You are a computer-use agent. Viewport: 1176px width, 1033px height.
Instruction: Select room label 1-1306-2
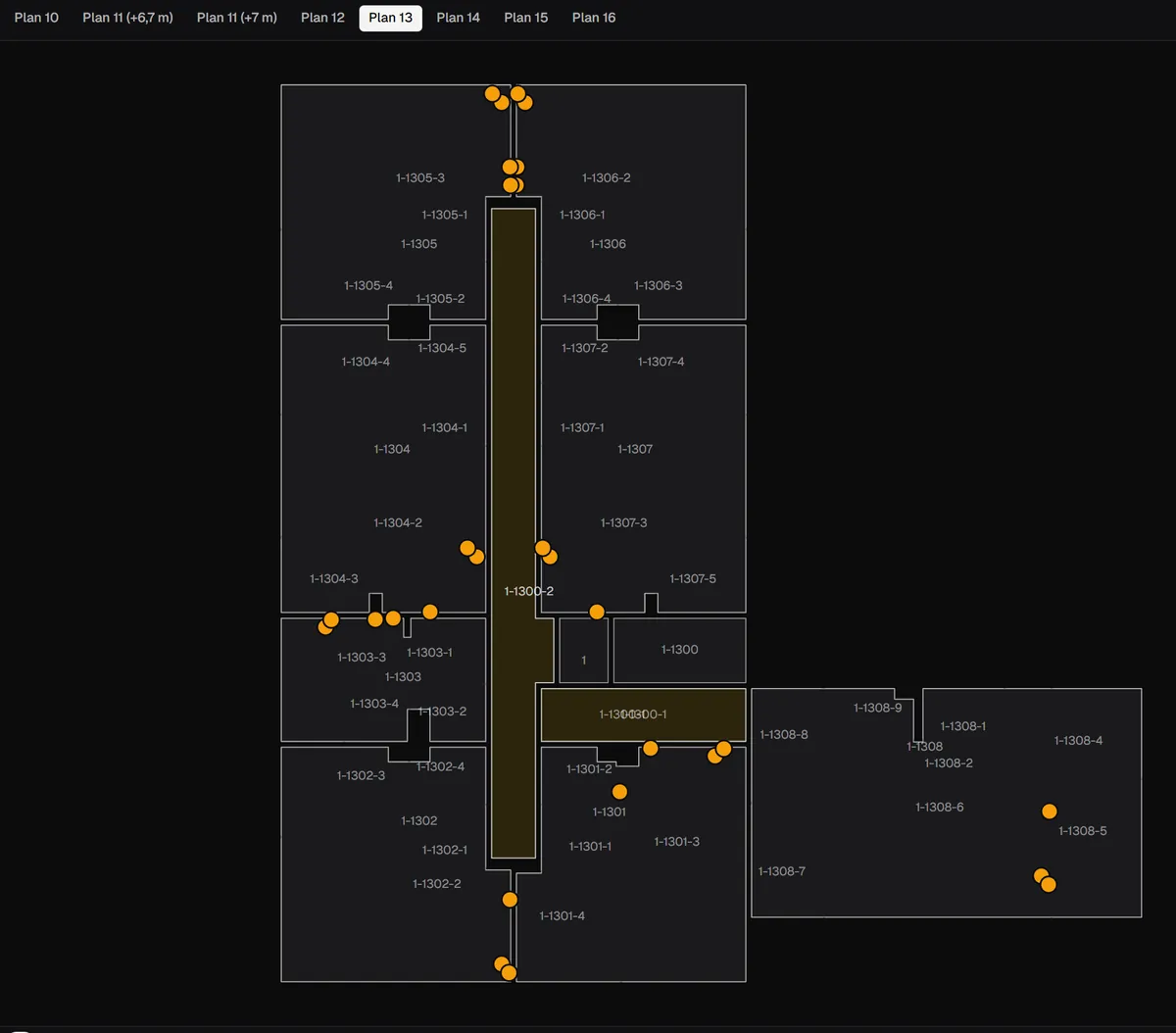pyautogui.click(x=607, y=178)
